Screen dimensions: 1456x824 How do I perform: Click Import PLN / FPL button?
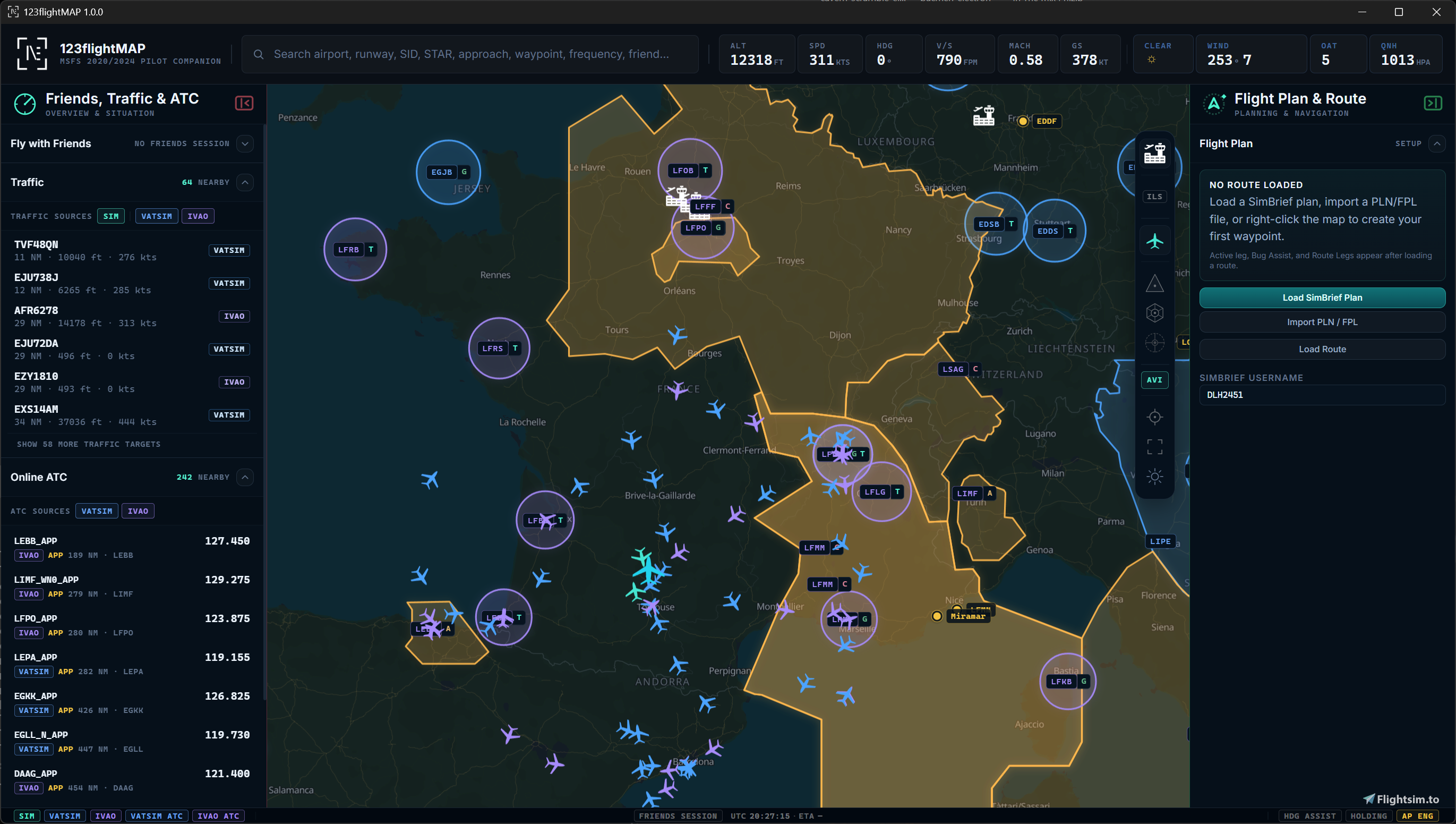(1322, 322)
